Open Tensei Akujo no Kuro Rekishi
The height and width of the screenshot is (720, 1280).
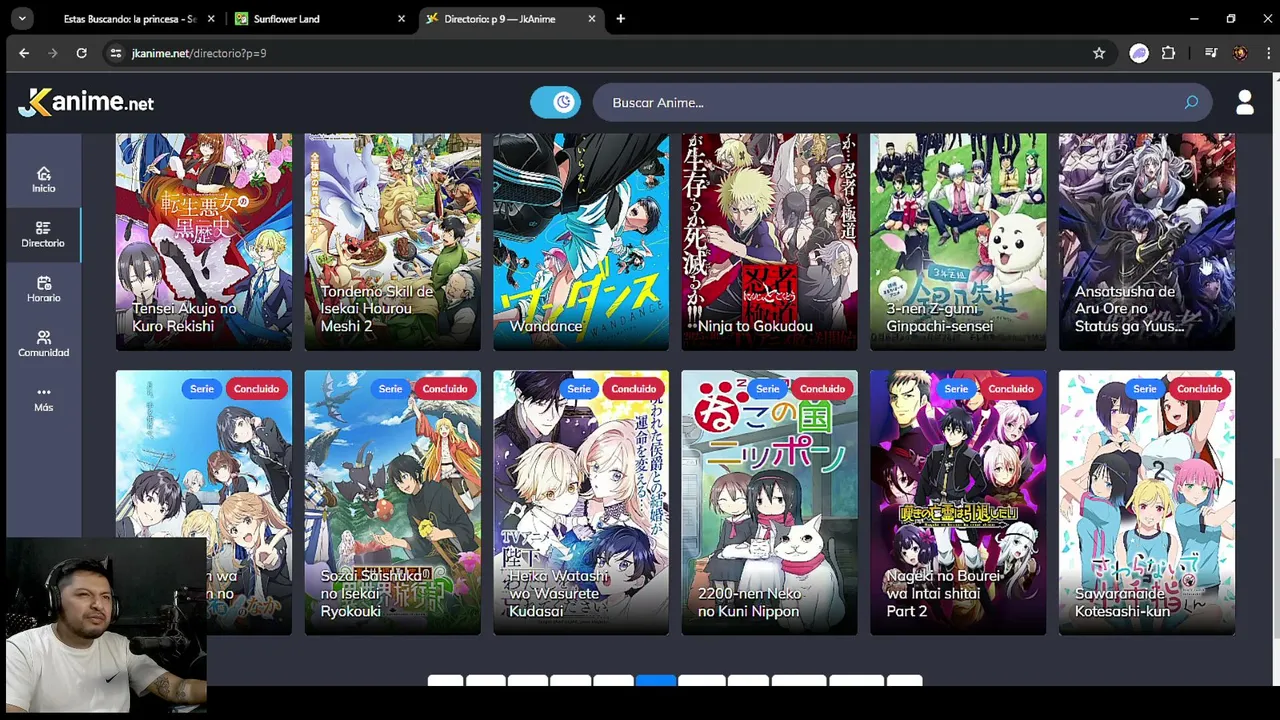pos(204,241)
